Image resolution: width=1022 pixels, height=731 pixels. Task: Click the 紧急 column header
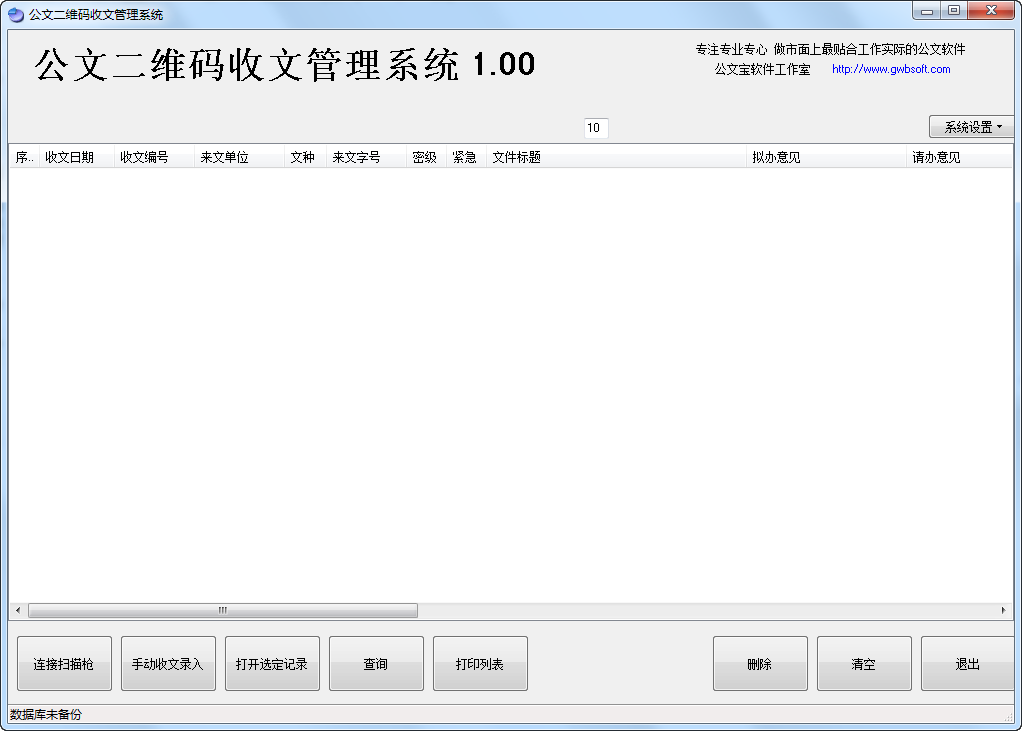(466, 157)
